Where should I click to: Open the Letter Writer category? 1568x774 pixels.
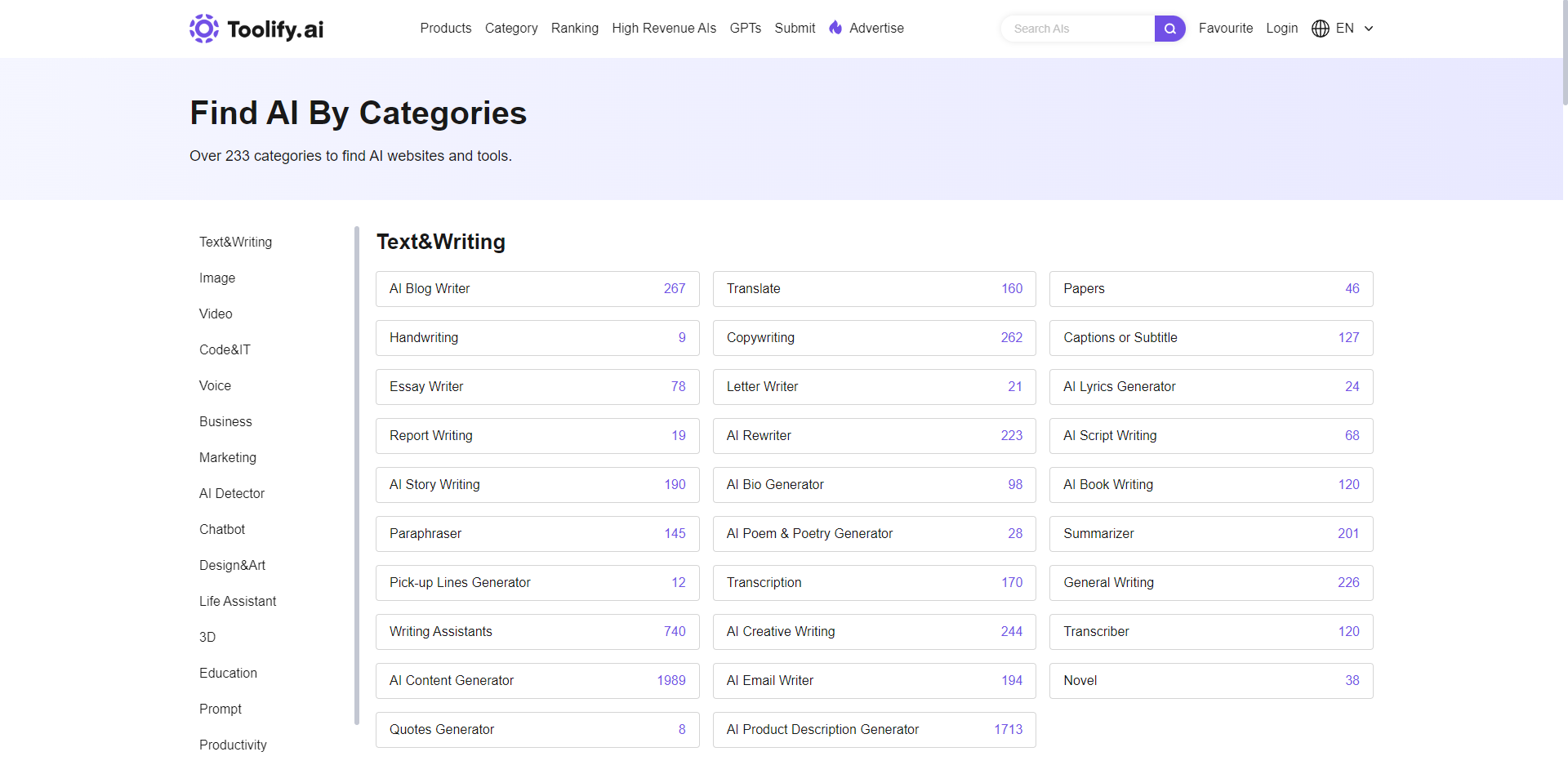[x=875, y=387]
